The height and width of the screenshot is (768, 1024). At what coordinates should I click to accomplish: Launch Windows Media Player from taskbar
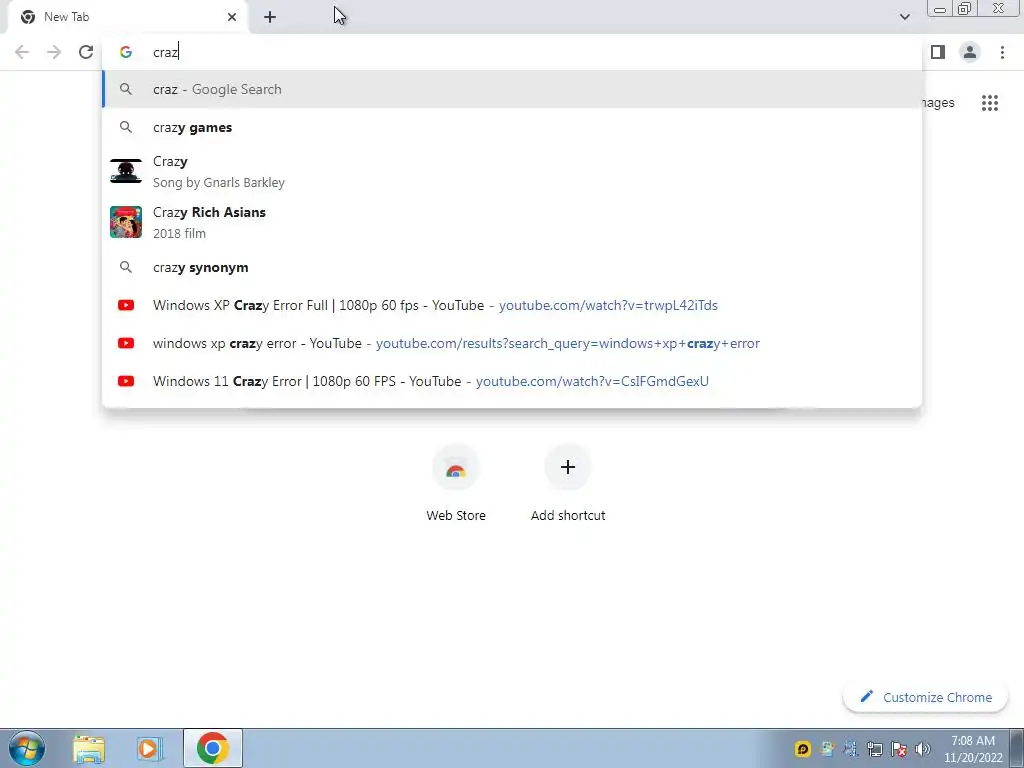[x=150, y=748]
